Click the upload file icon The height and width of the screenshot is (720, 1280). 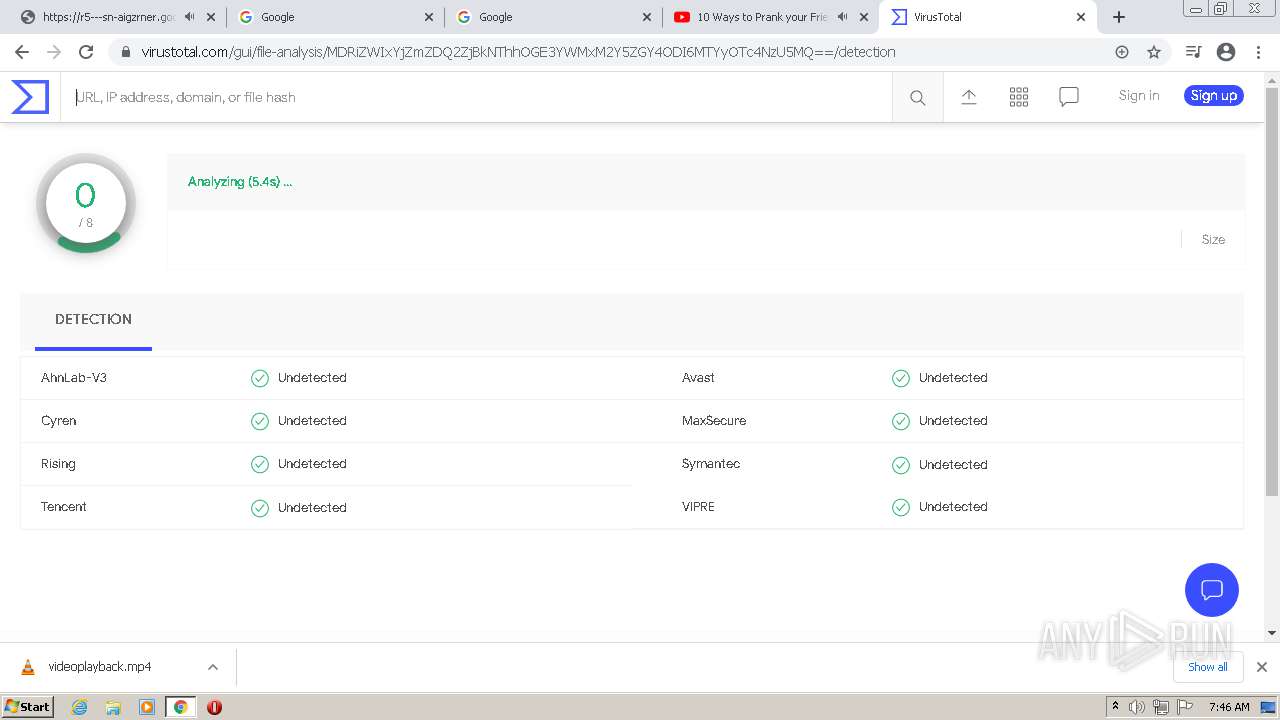coord(968,97)
